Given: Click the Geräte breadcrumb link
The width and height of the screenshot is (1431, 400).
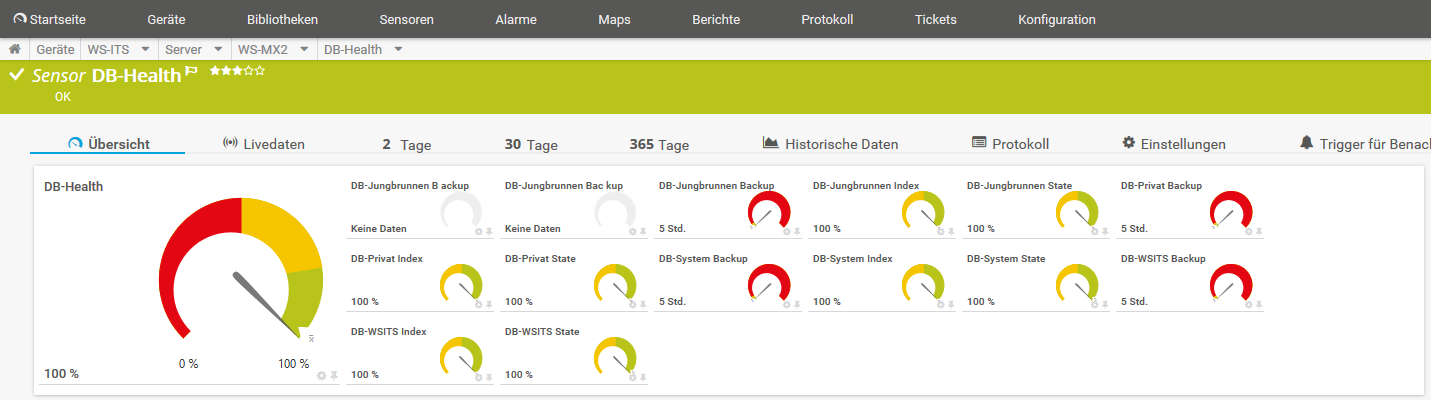Looking at the screenshot, I should pos(55,49).
